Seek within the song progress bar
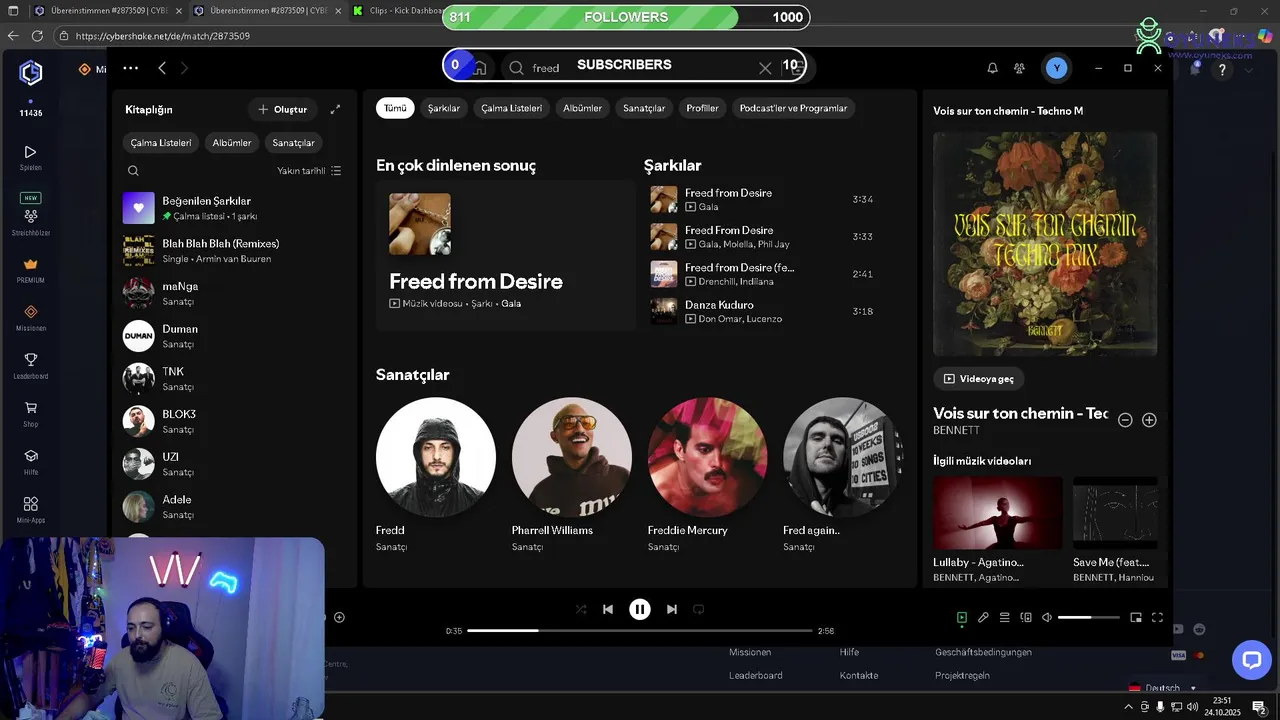Viewport: 1280px width, 720px height. coord(640,631)
